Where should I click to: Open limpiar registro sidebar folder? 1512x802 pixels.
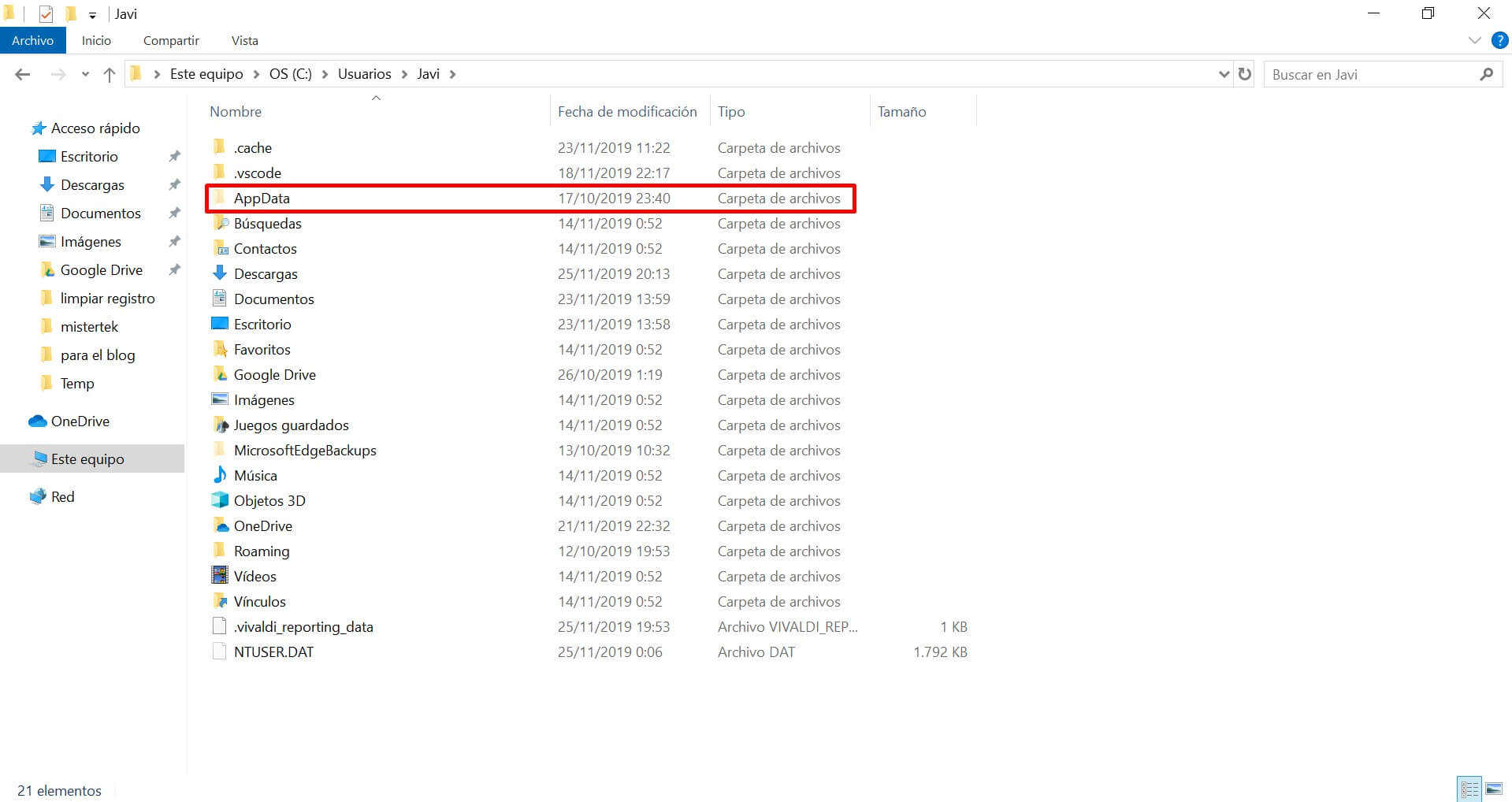tap(108, 298)
